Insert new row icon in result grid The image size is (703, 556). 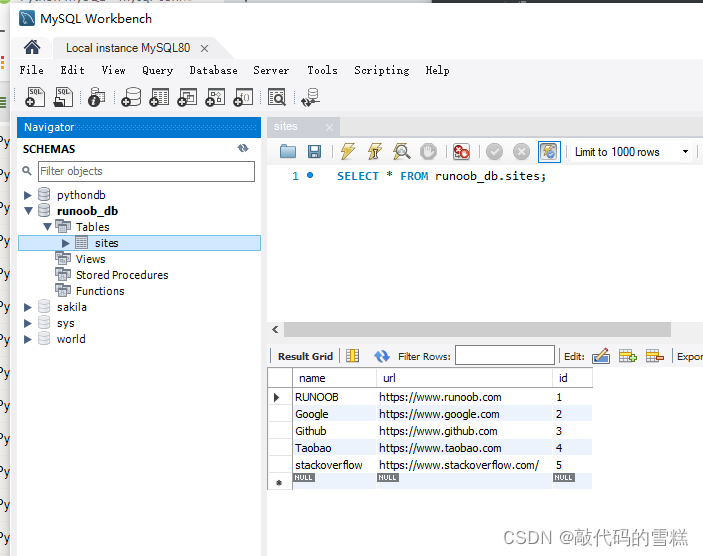pos(628,356)
